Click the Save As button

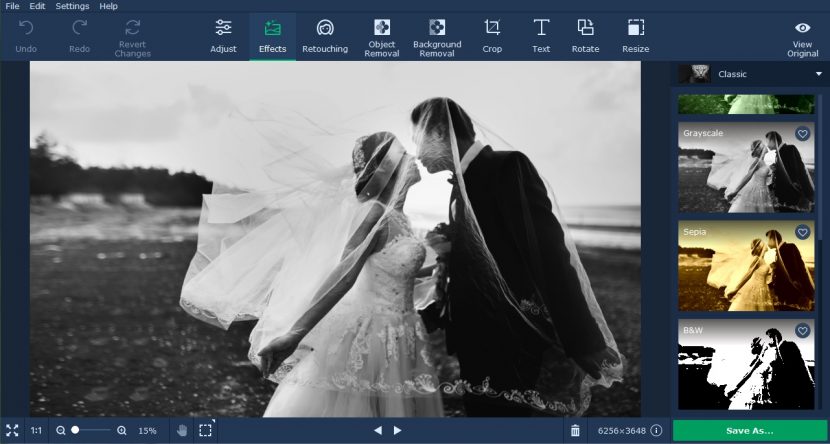750,430
